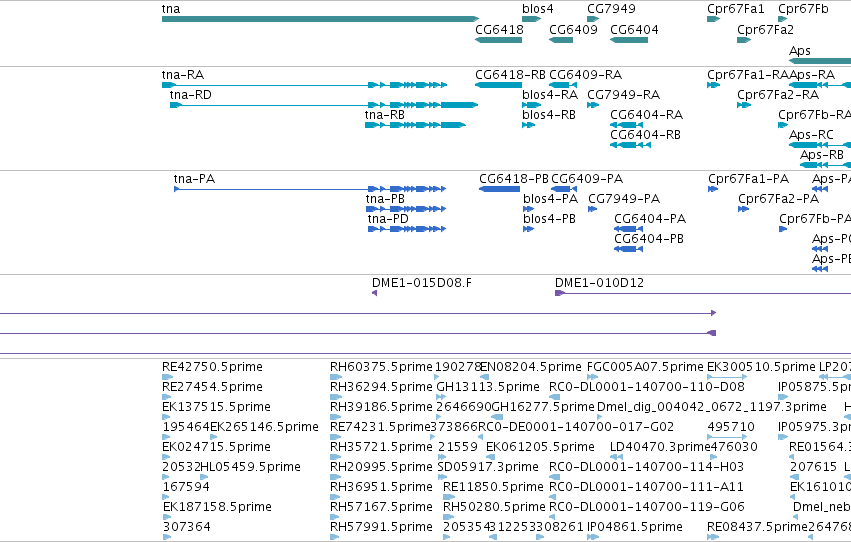
Task: Click the FGC005A07.5prime EST label
Action: tap(645, 367)
